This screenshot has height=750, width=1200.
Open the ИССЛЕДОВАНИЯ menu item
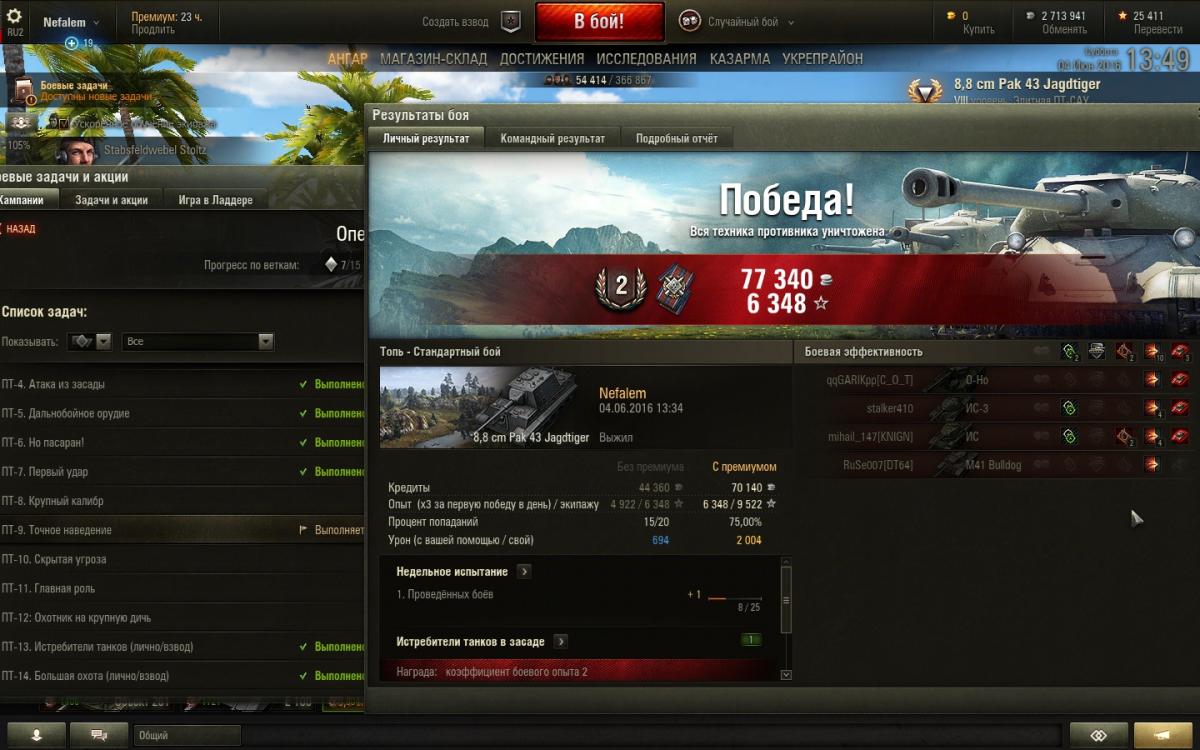[x=647, y=59]
